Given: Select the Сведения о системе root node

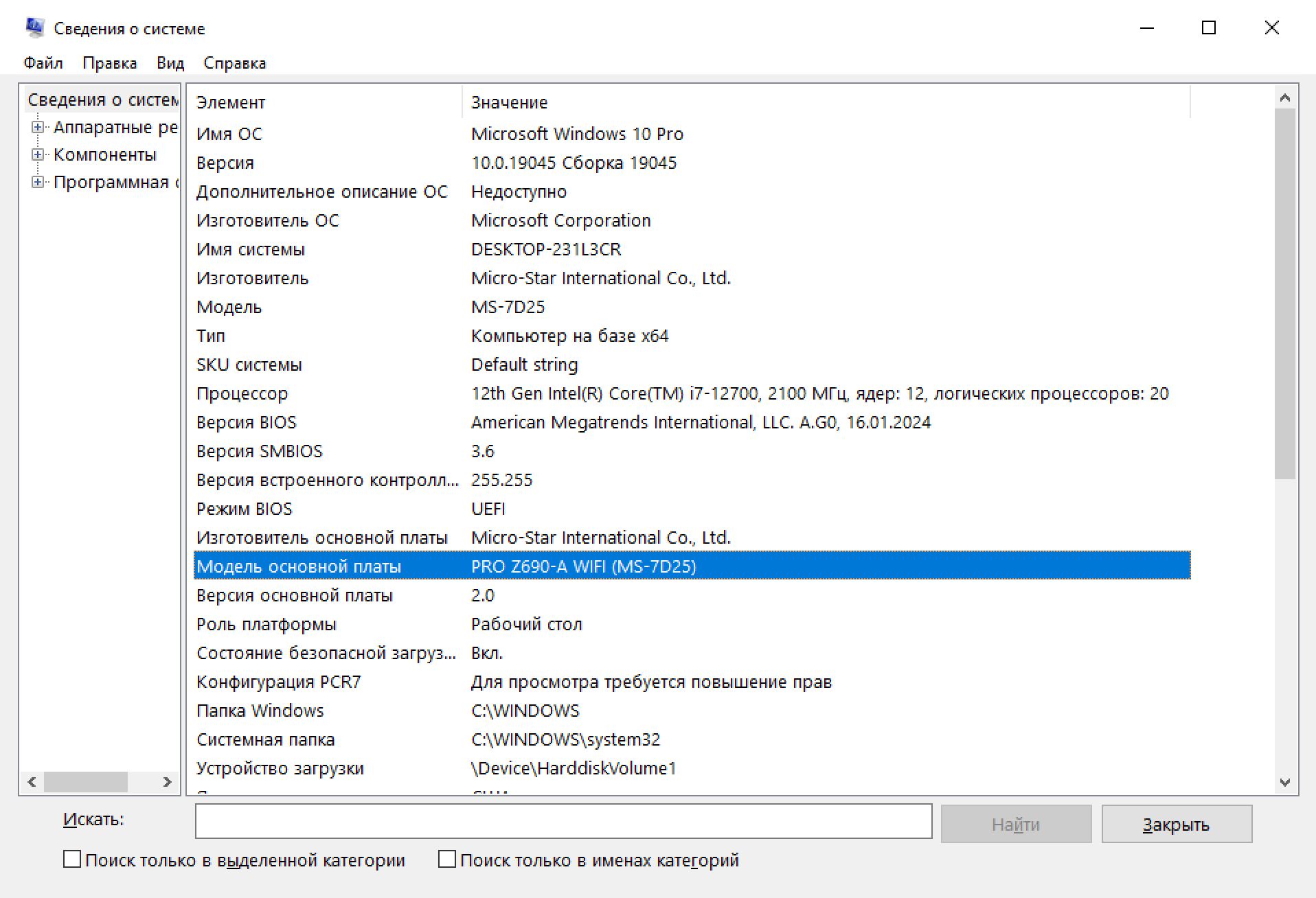Looking at the screenshot, I should pyautogui.click(x=102, y=100).
